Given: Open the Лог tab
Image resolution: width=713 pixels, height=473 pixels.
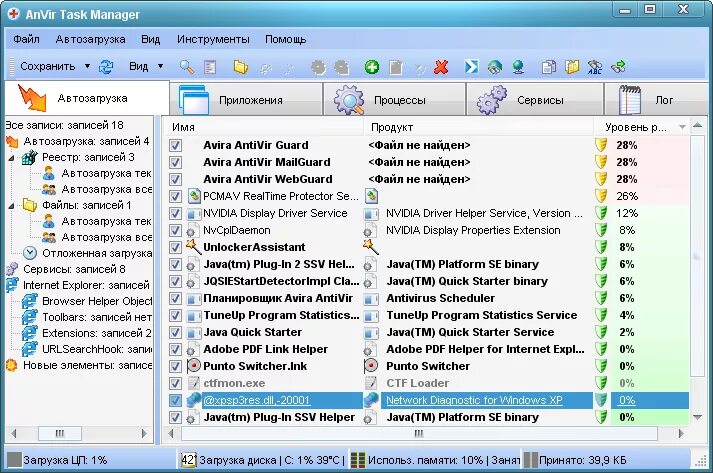Looking at the screenshot, I should click(x=655, y=100).
